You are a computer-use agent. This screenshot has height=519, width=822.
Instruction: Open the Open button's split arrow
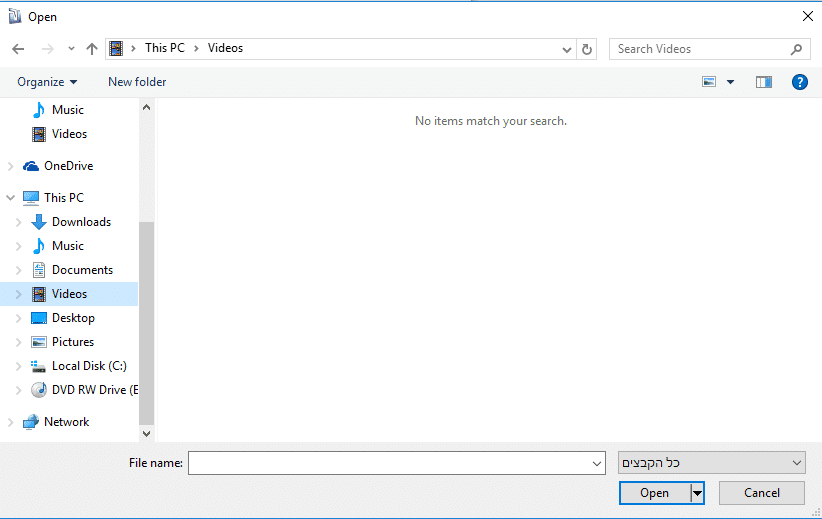[x=697, y=493]
